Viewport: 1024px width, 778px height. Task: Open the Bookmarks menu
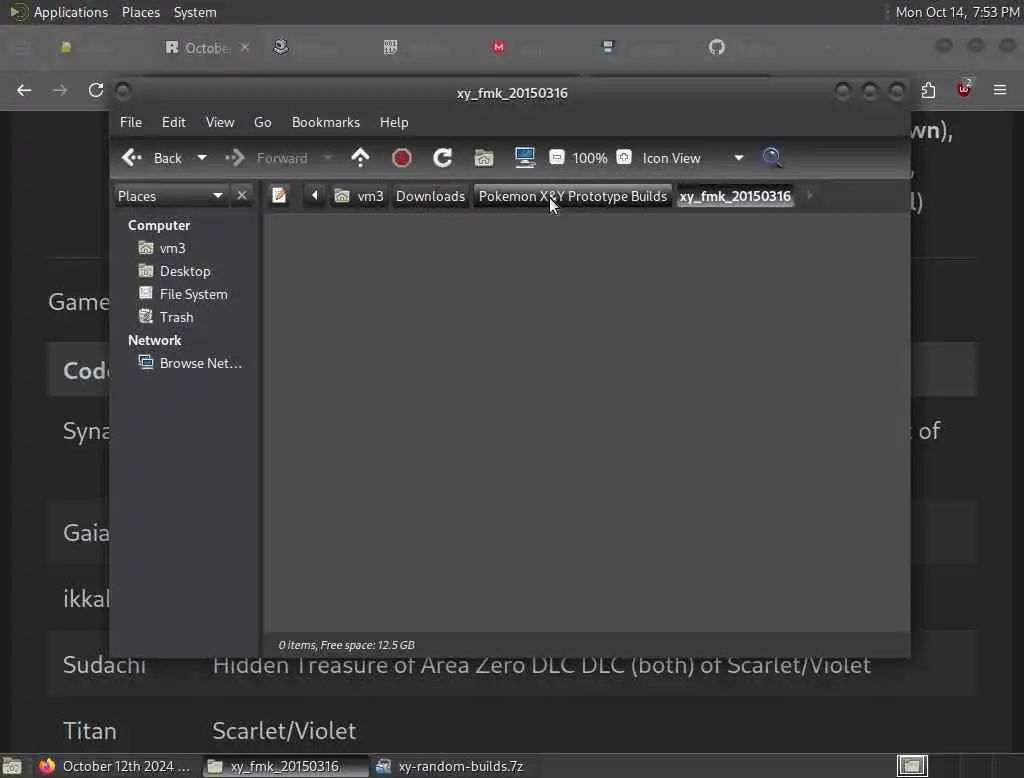325,122
